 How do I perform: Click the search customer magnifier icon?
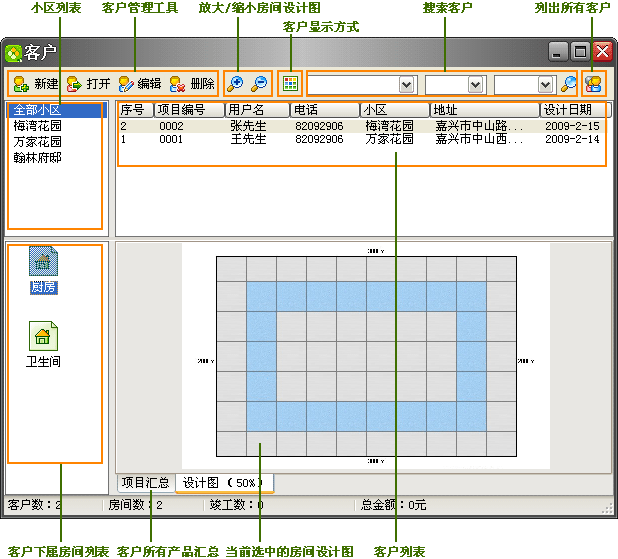click(x=568, y=84)
